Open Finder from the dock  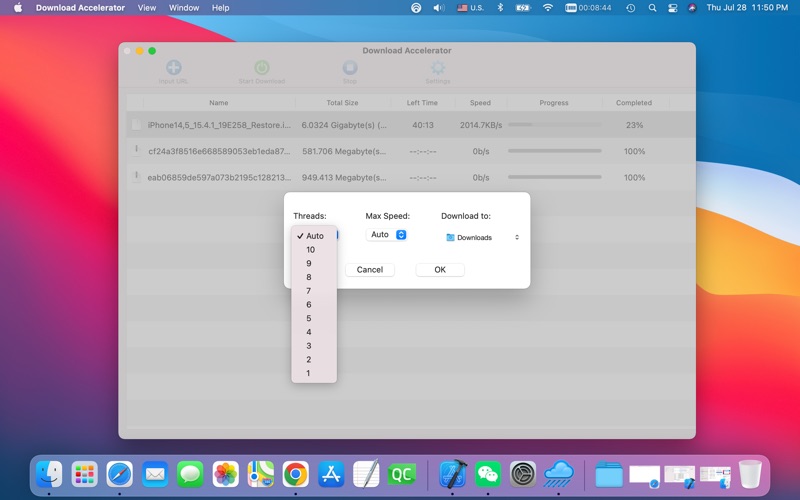(x=49, y=474)
